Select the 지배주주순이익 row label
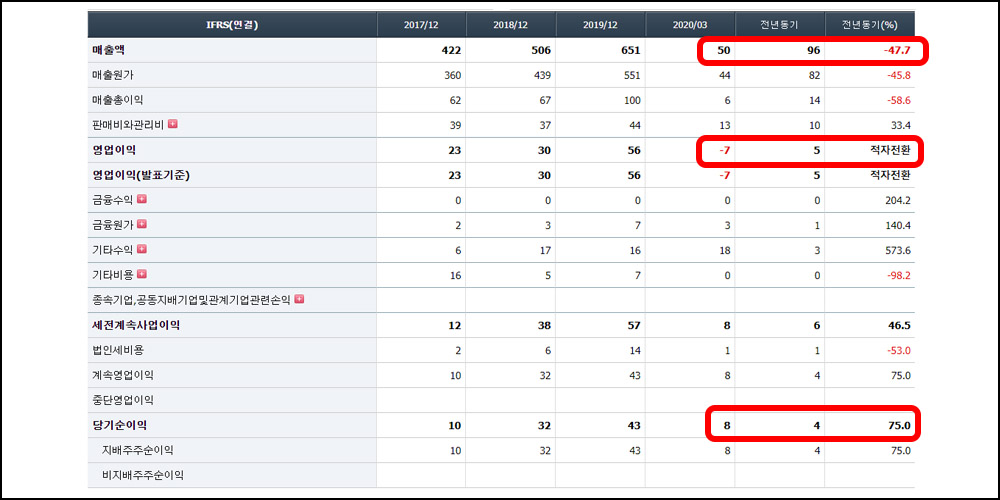Image resolution: width=1000 pixels, height=500 pixels. [x=138, y=450]
